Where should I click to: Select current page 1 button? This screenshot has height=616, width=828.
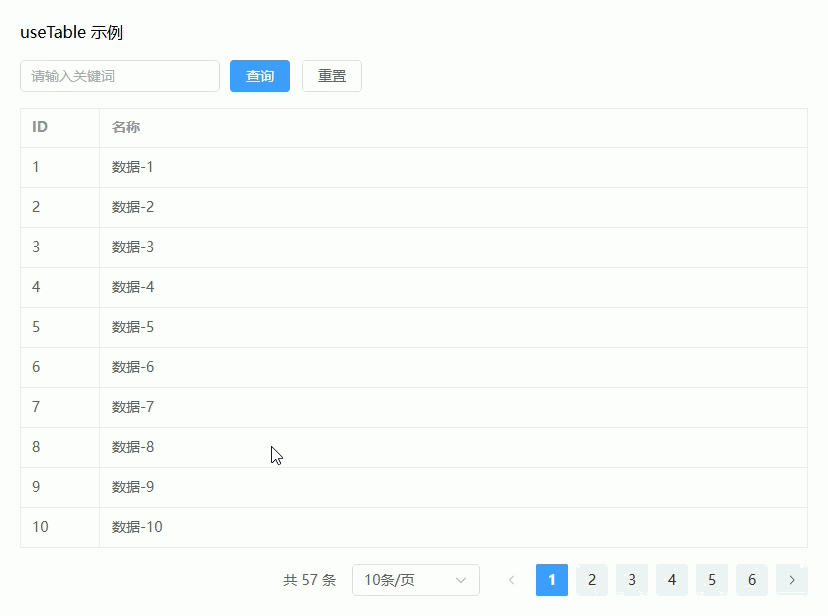tap(552, 580)
